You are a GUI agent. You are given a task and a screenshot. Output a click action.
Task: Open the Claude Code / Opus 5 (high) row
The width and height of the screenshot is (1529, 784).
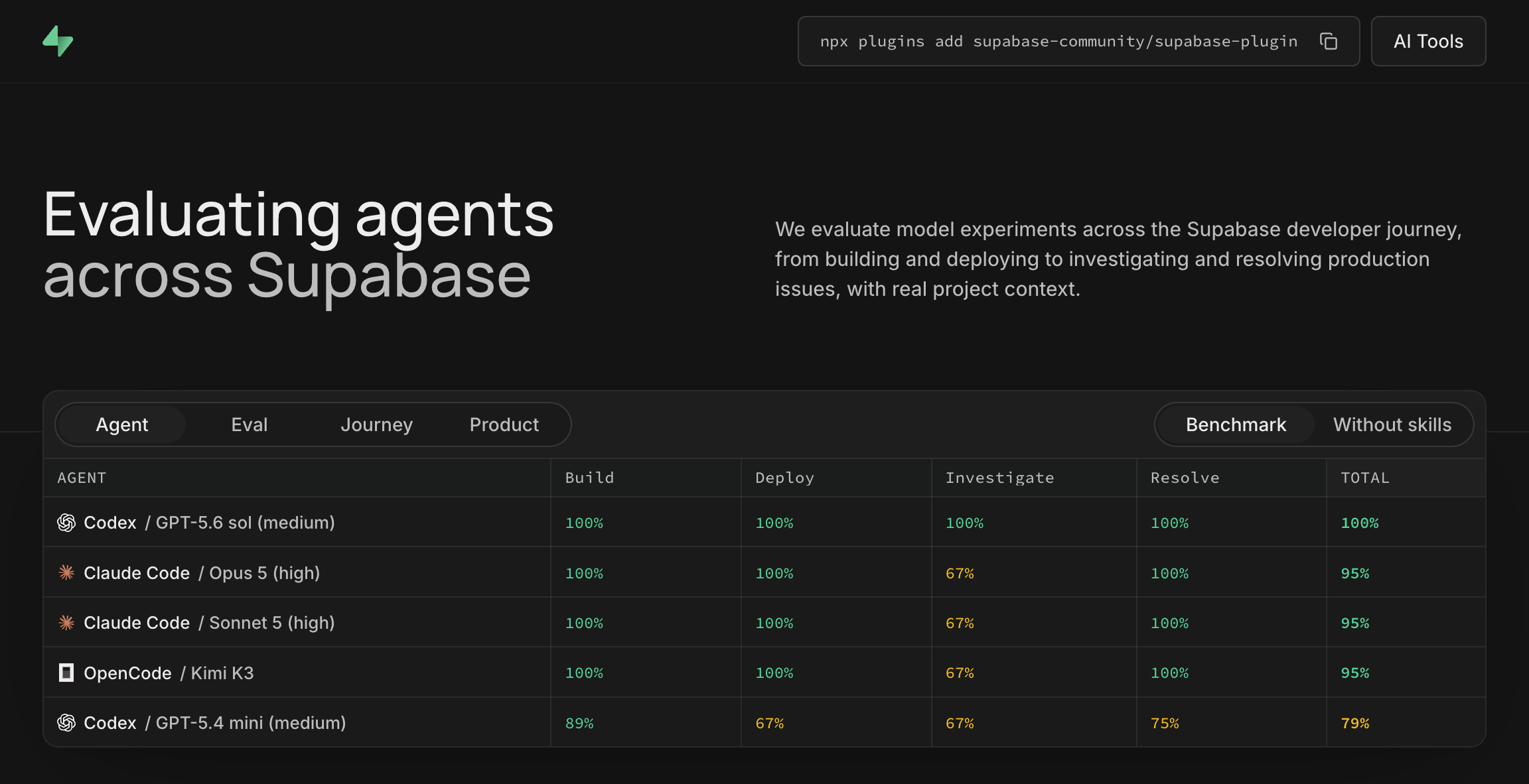pos(764,572)
